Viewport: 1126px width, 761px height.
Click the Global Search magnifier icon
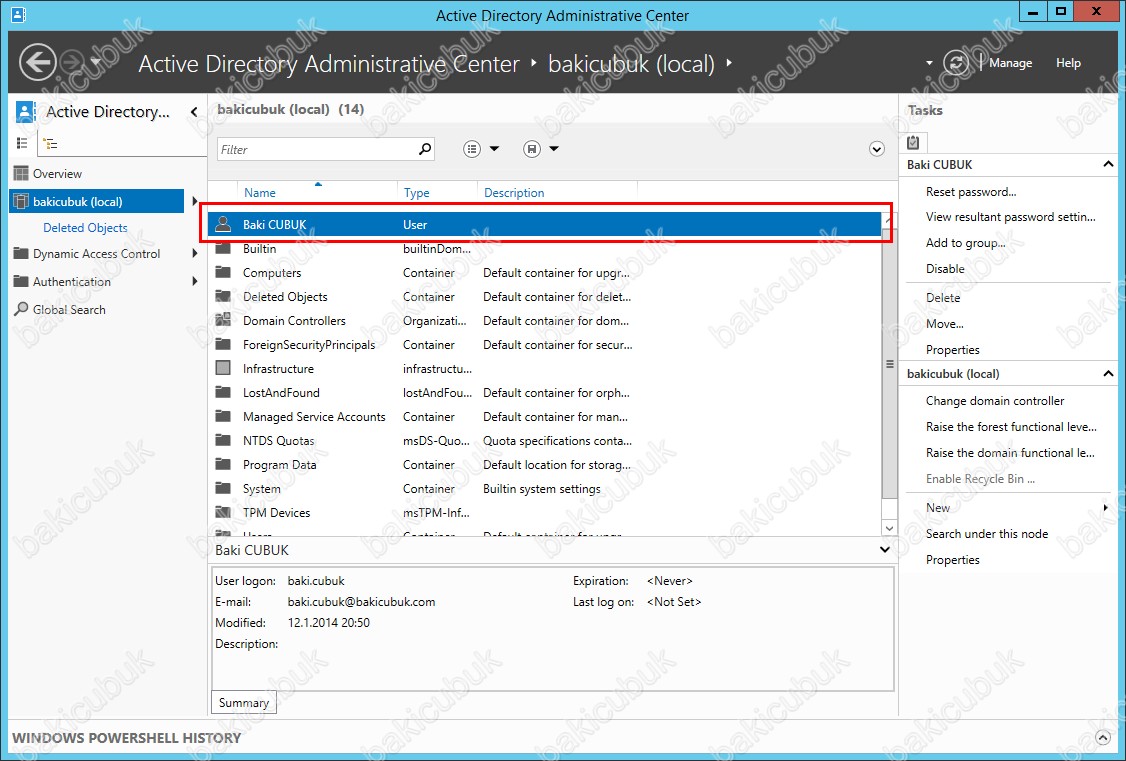tap(22, 309)
